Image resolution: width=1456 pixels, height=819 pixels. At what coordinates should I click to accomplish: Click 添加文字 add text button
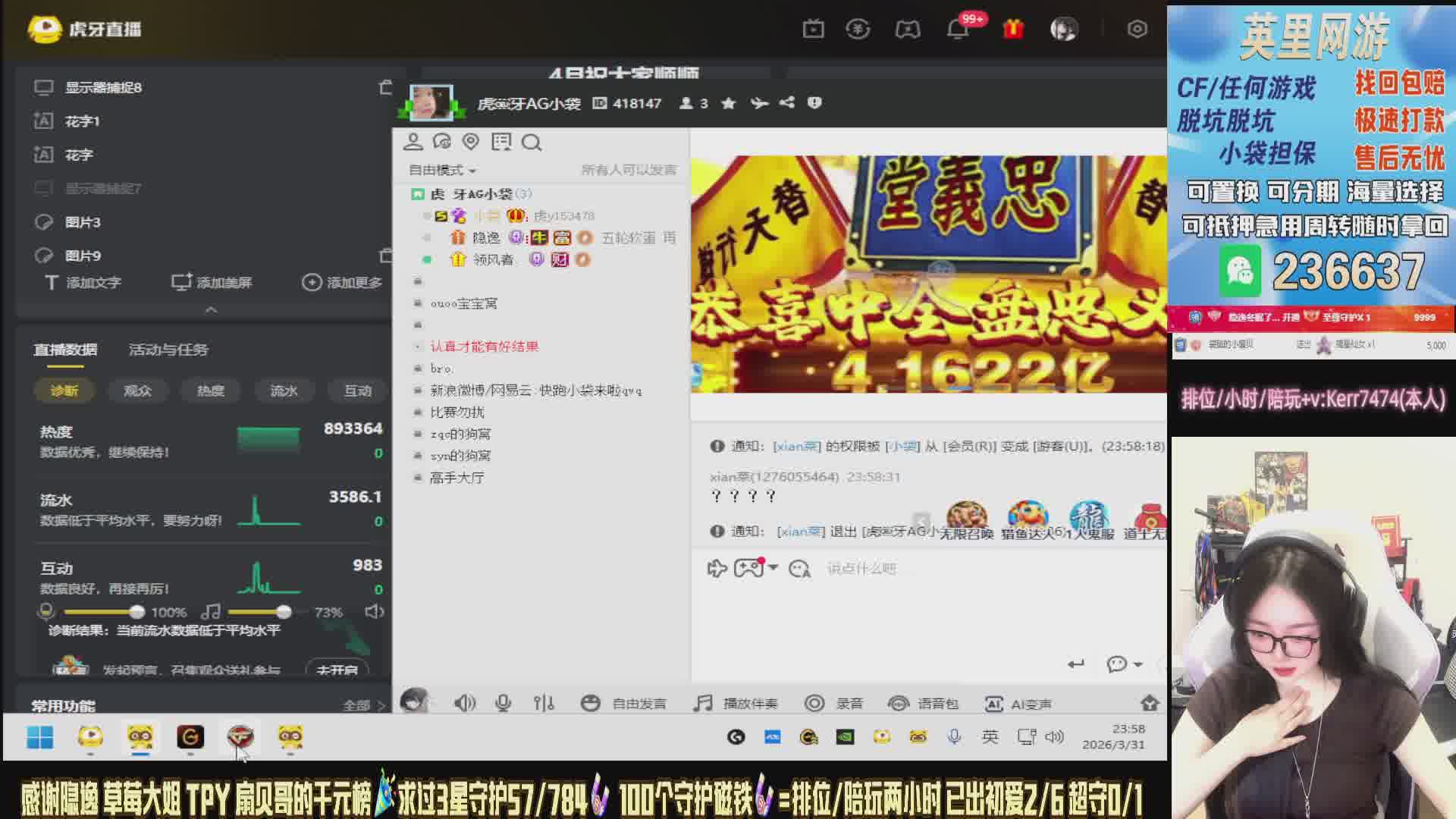click(83, 283)
